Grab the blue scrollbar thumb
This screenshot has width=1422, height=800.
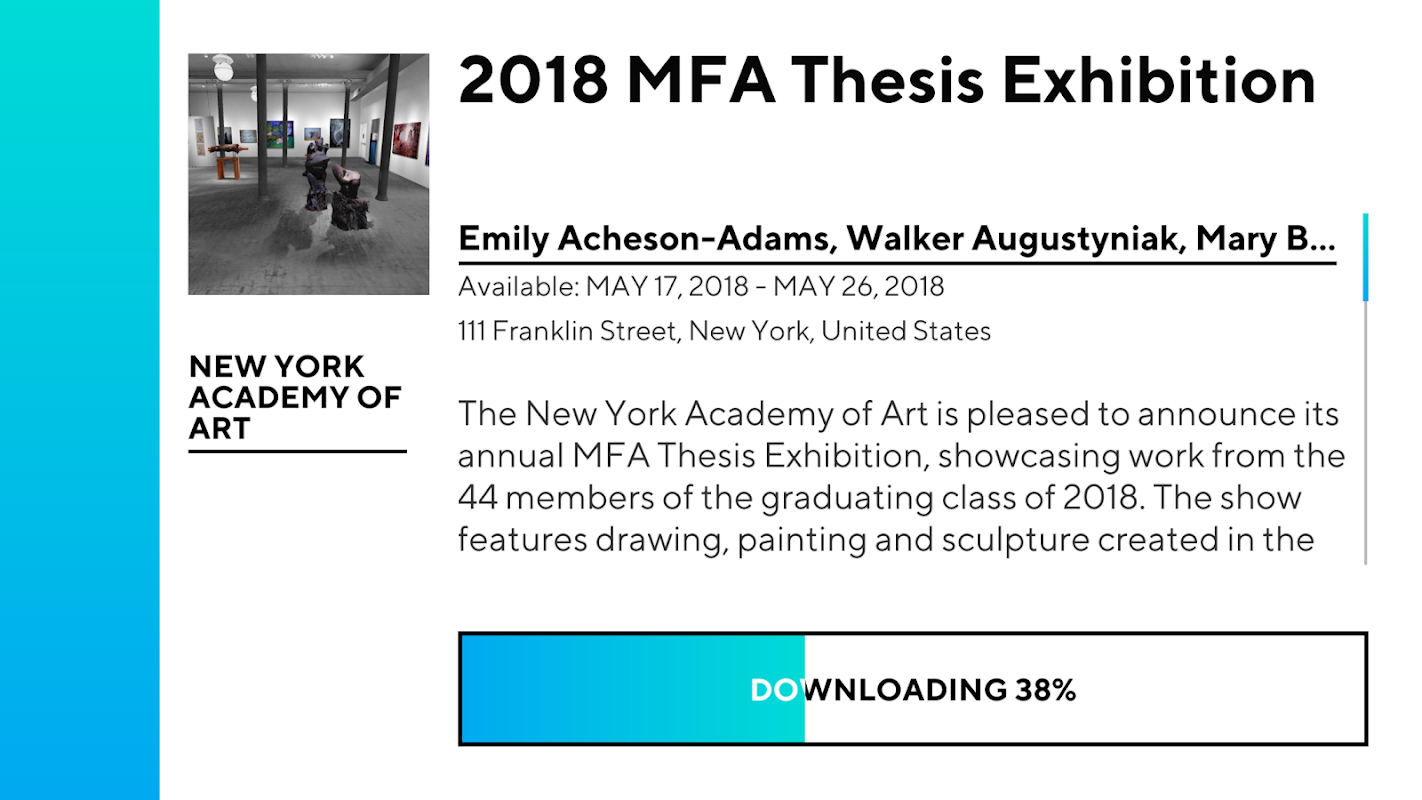tap(1365, 257)
